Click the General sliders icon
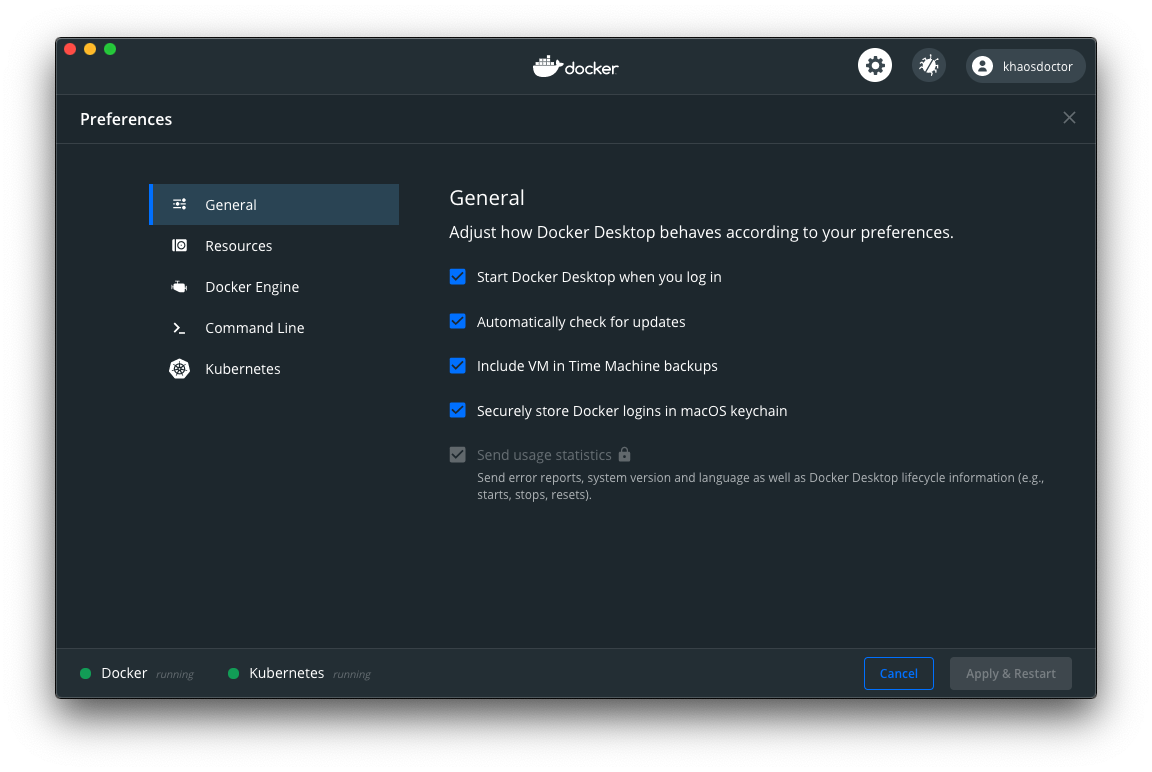 coord(179,204)
